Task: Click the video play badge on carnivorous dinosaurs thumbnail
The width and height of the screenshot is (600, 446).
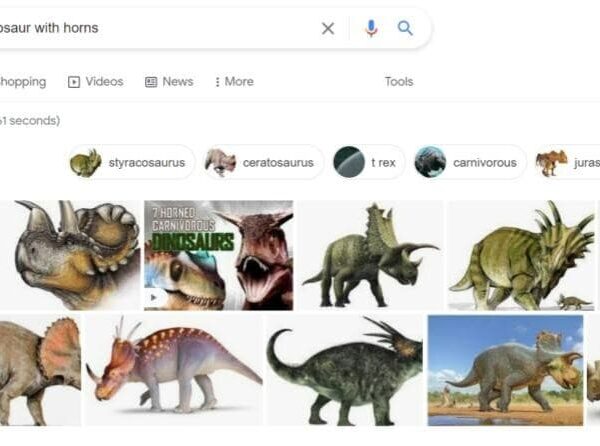Action: click(x=155, y=297)
